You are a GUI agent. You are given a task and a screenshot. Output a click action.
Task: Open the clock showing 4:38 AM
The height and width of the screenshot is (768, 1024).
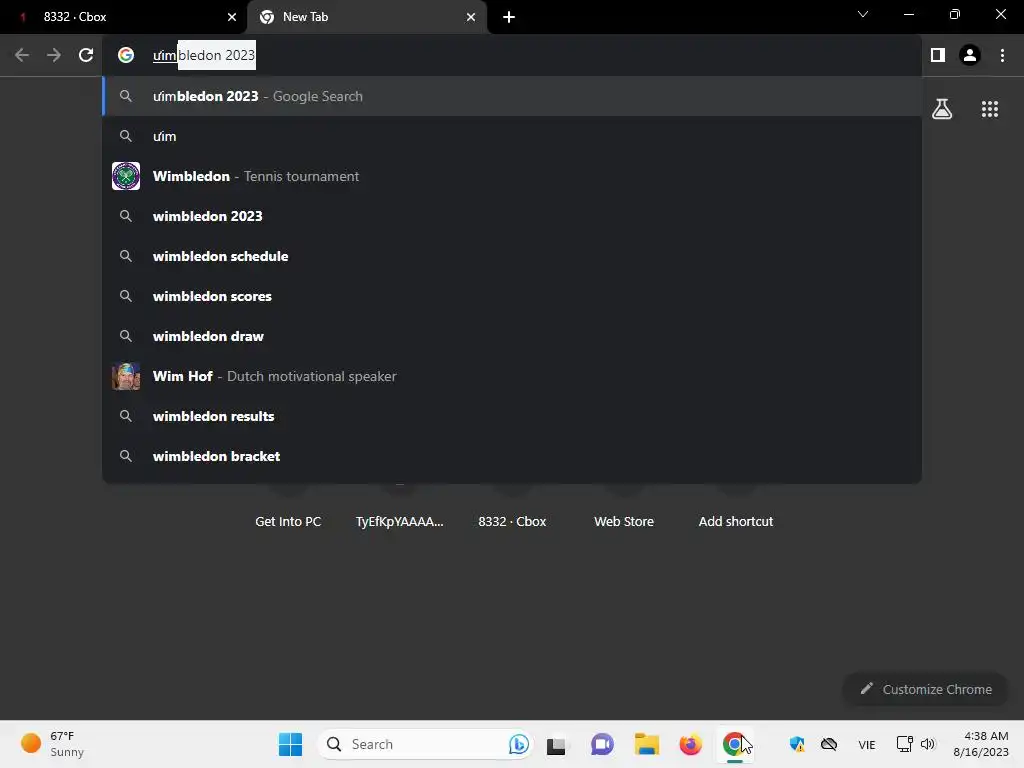coord(981,744)
